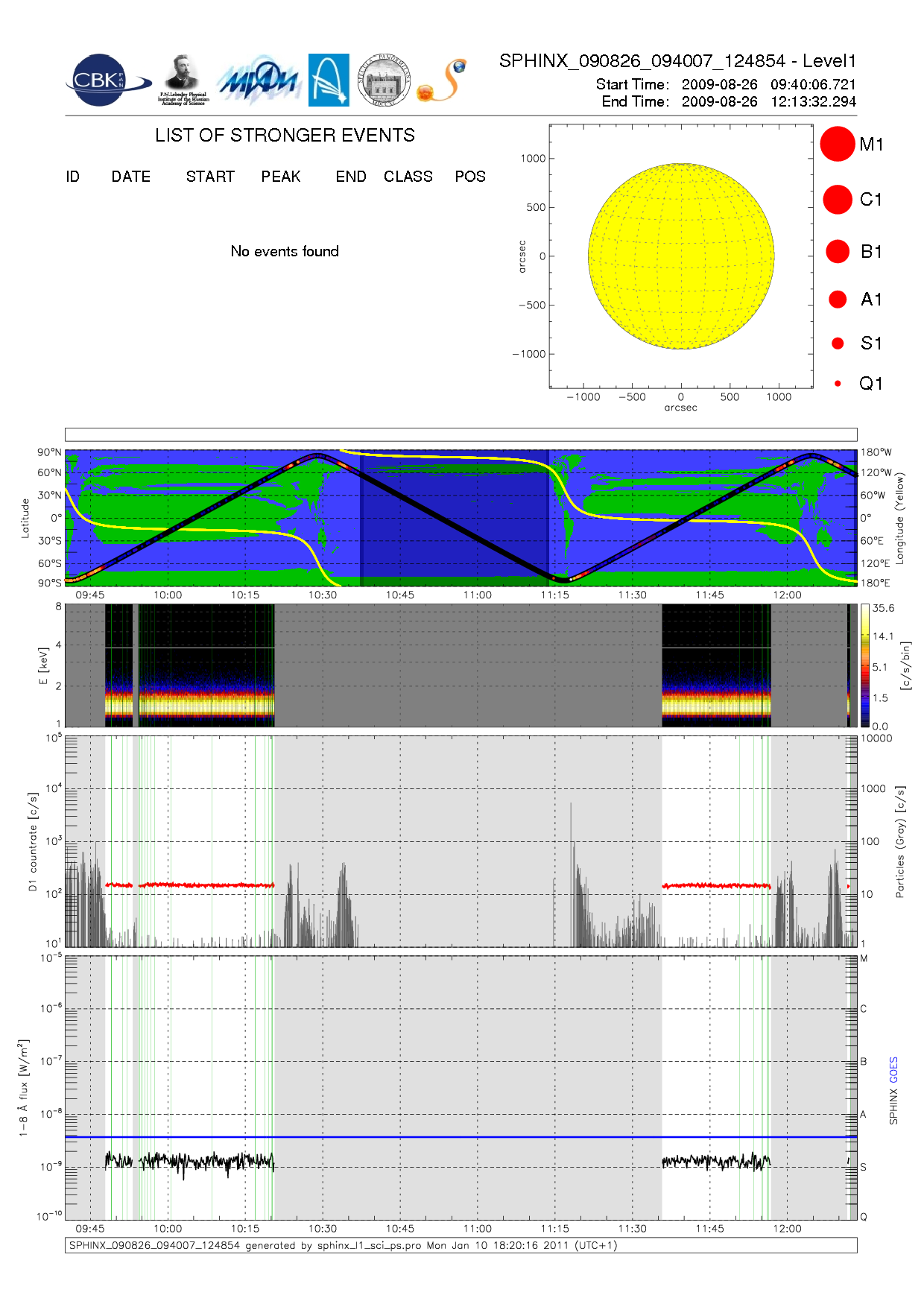924x1307 pixels.
Task: Click the yellow solar disk center
Action: tap(681, 256)
